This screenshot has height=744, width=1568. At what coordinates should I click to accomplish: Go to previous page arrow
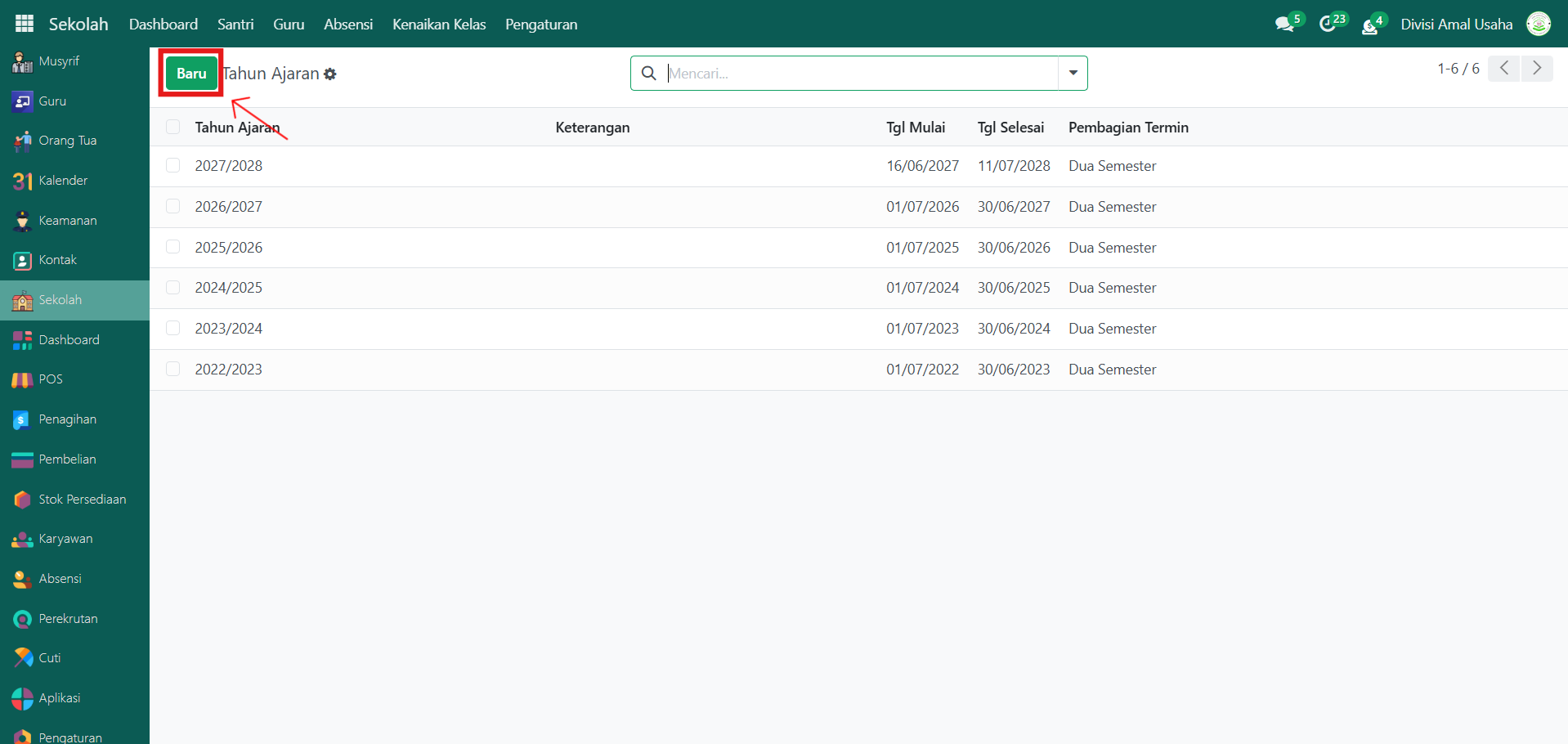point(1504,69)
